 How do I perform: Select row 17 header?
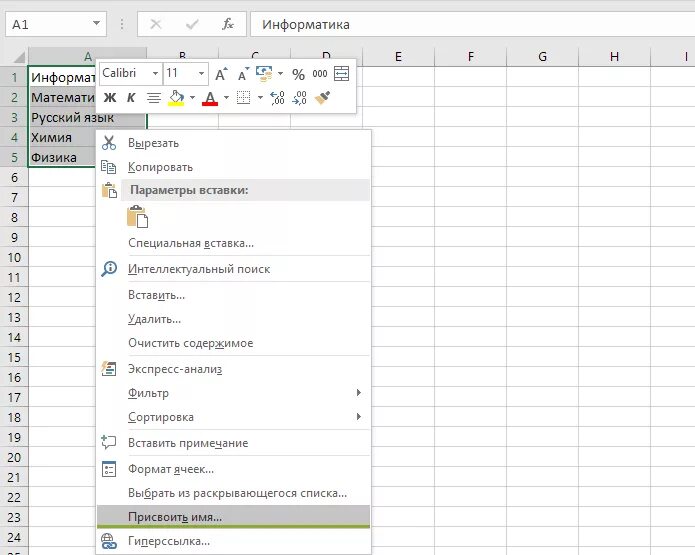14,397
